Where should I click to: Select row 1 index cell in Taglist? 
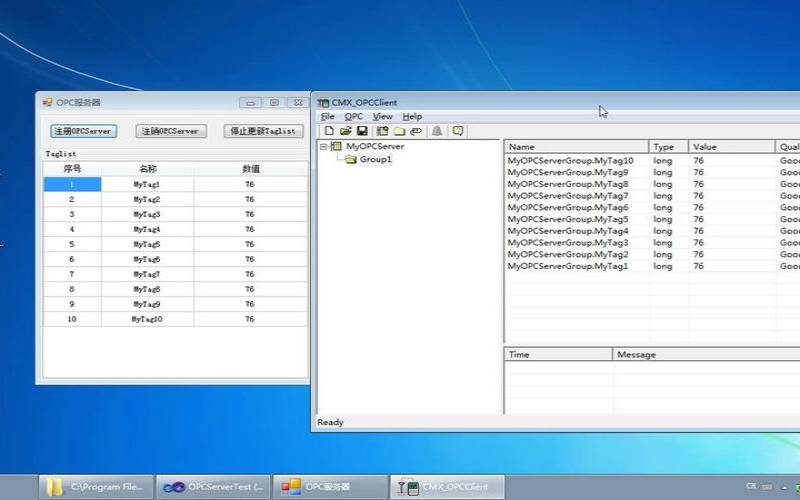coord(72,185)
